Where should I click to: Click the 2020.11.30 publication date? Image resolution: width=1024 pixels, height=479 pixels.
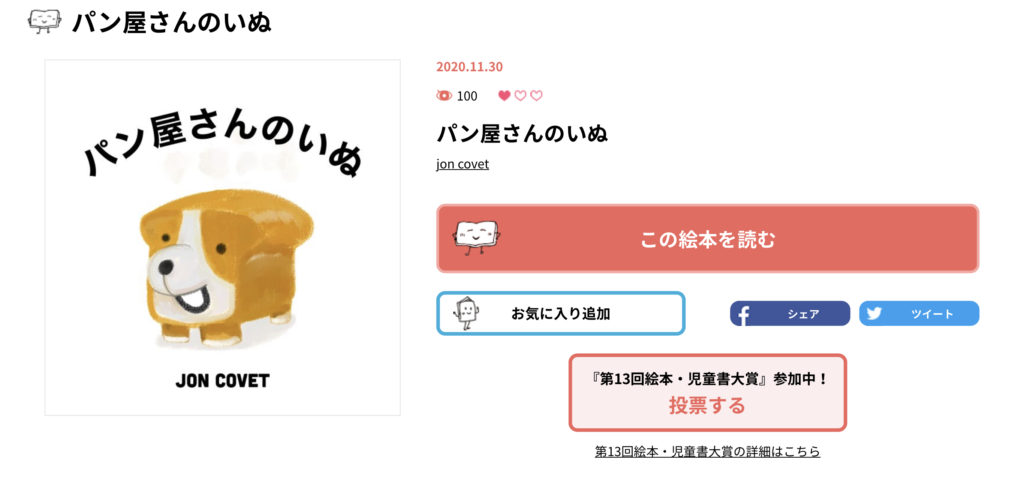click(x=470, y=67)
